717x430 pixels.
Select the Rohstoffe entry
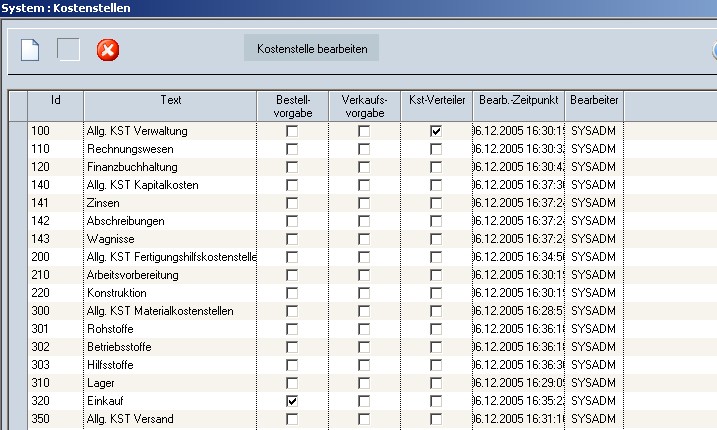point(111,329)
